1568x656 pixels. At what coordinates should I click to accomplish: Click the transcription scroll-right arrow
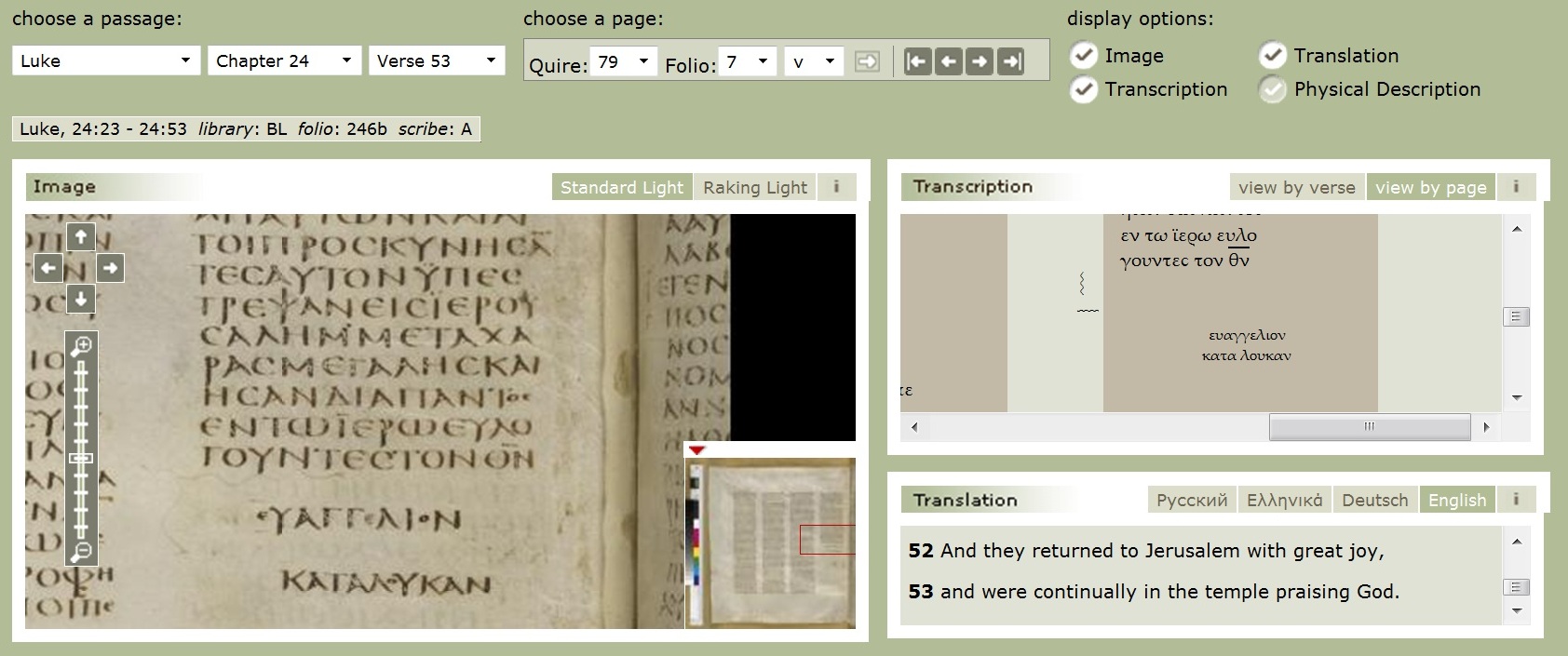coord(1486,427)
